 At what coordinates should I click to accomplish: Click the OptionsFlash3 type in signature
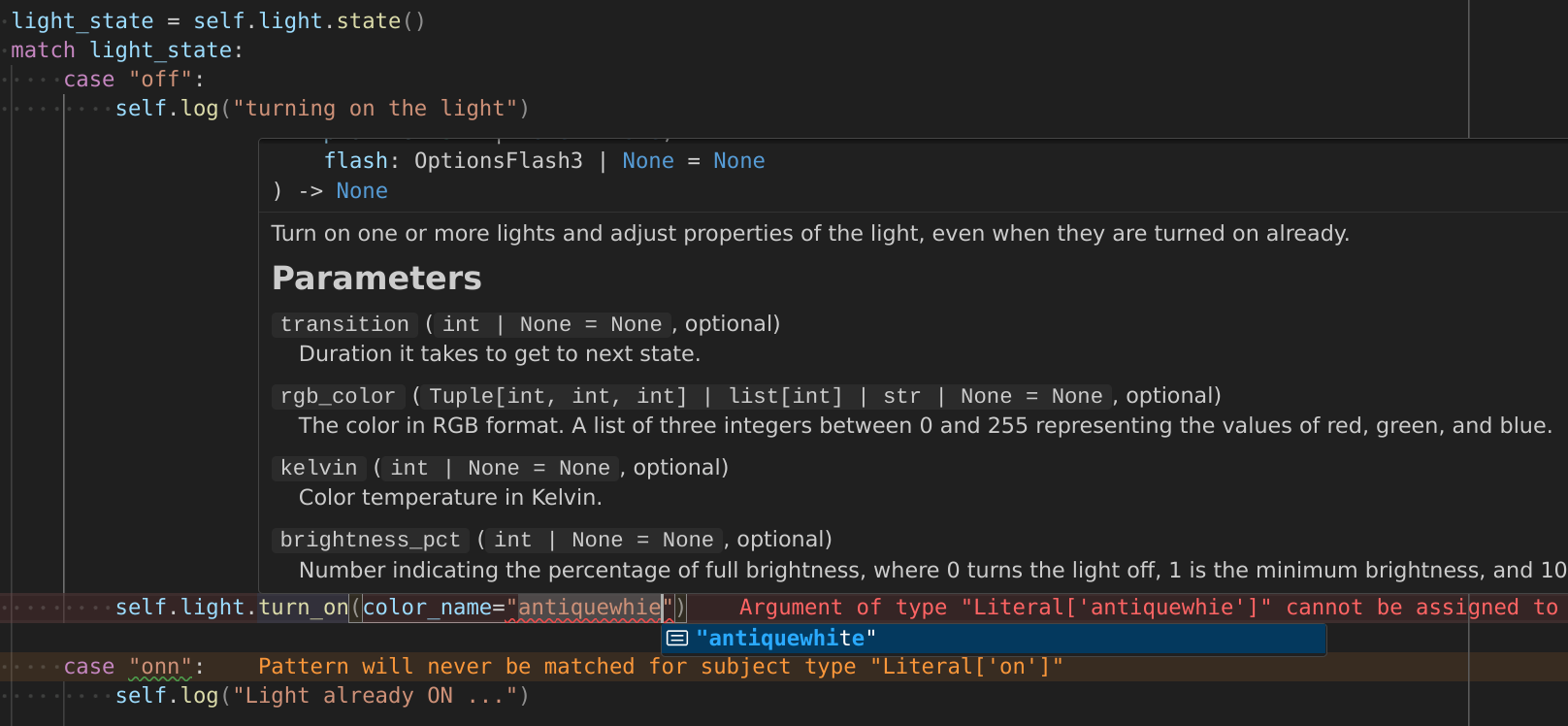499,161
